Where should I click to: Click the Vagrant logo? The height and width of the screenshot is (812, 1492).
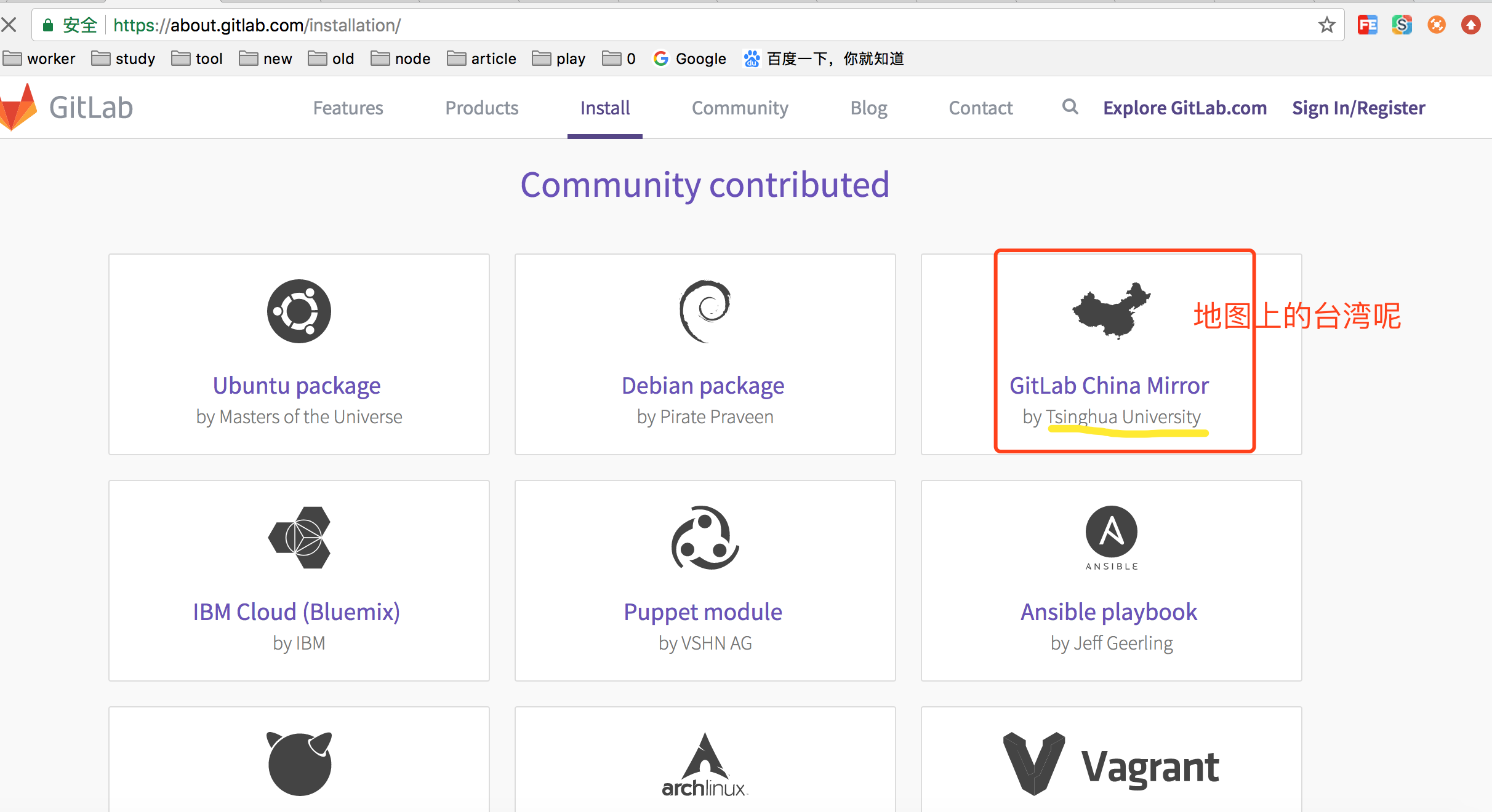coord(1111,763)
